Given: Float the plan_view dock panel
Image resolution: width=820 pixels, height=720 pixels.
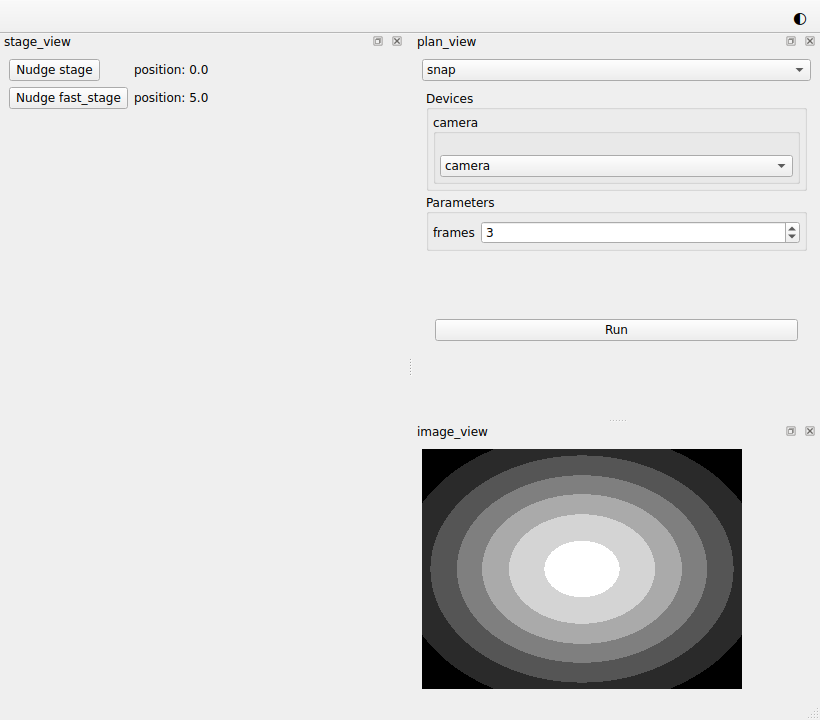Looking at the screenshot, I should click(x=791, y=41).
